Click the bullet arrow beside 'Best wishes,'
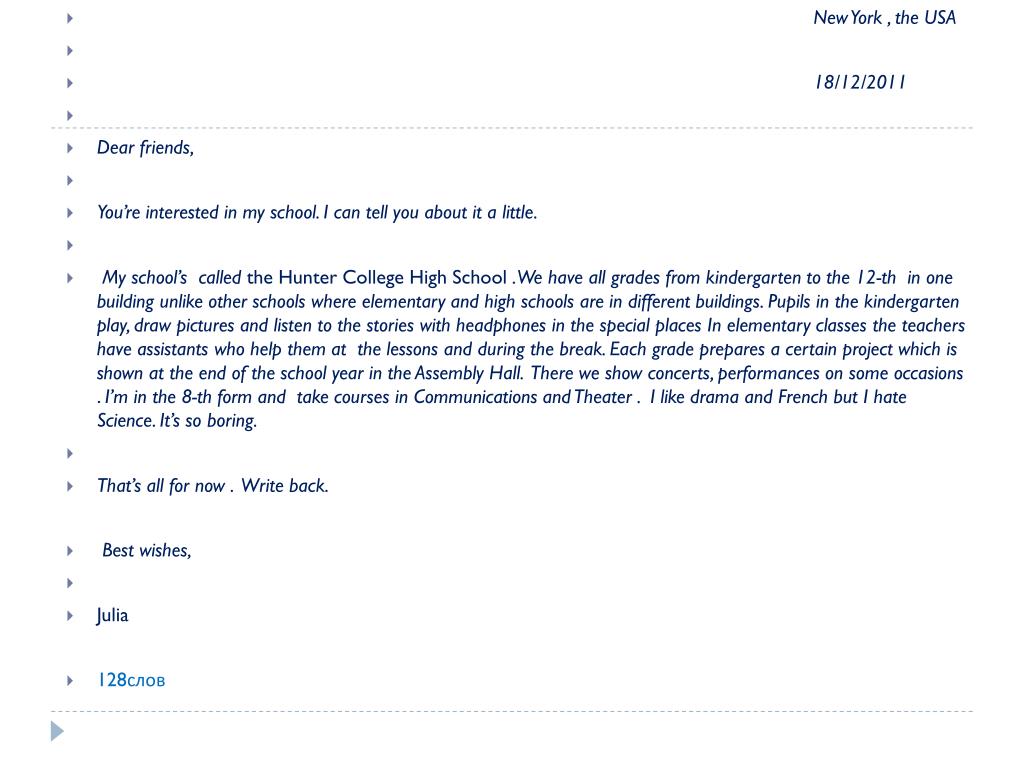This screenshot has width=1024, height=768. pyautogui.click(x=70, y=551)
